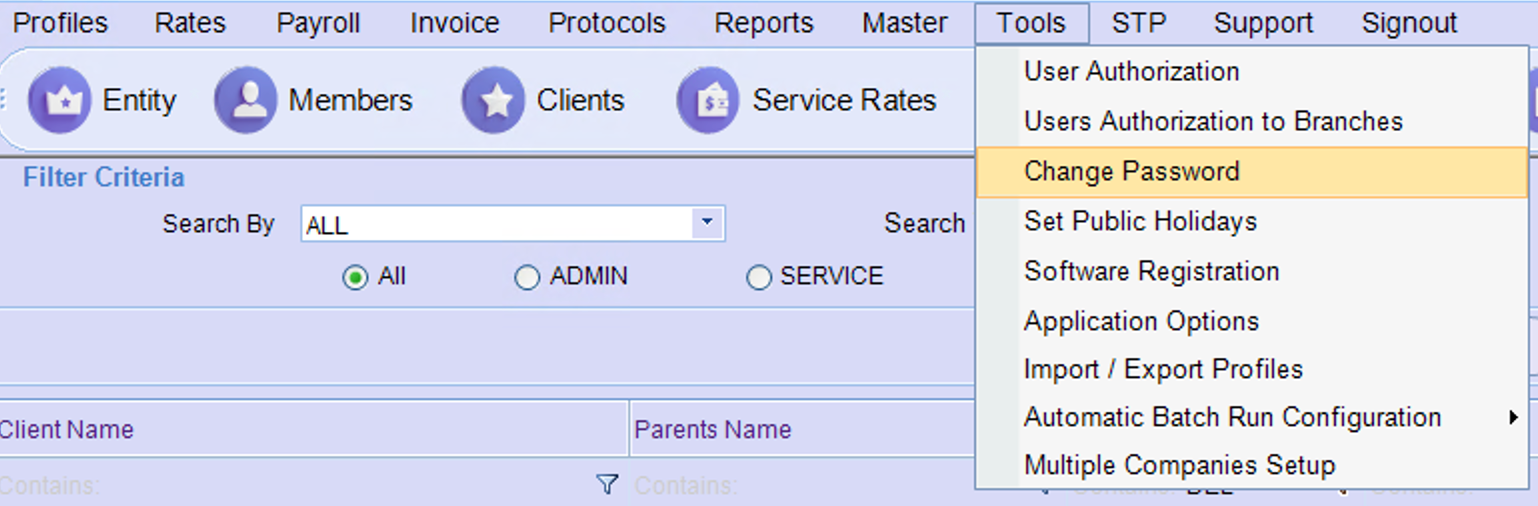Open Members via the person icon
Image resolution: width=1538 pixels, height=506 pixels.
(245, 100)
